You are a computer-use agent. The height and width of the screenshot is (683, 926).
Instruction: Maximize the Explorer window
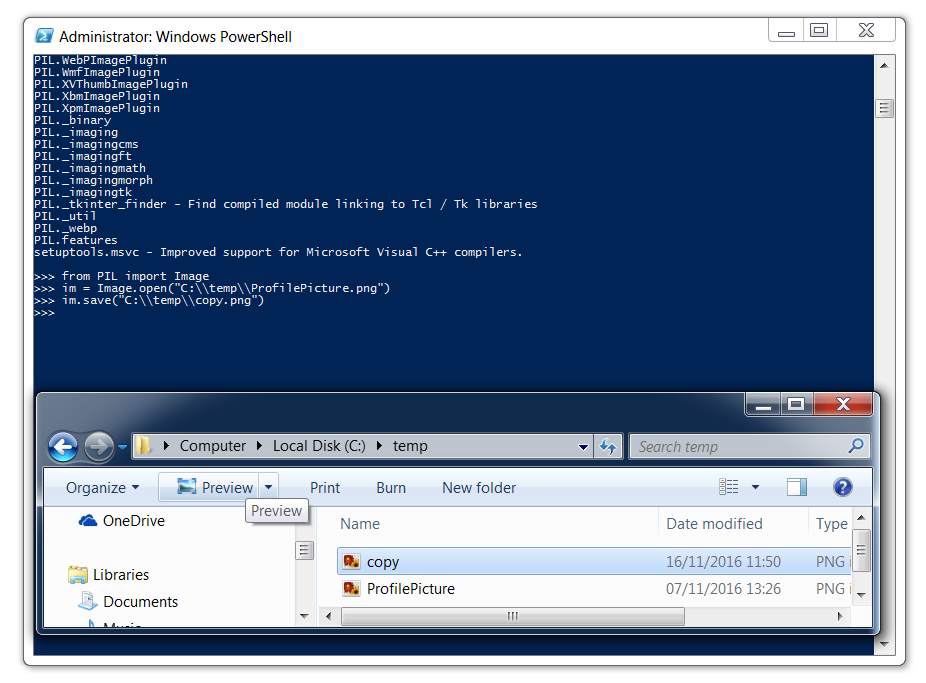(796, 404)
